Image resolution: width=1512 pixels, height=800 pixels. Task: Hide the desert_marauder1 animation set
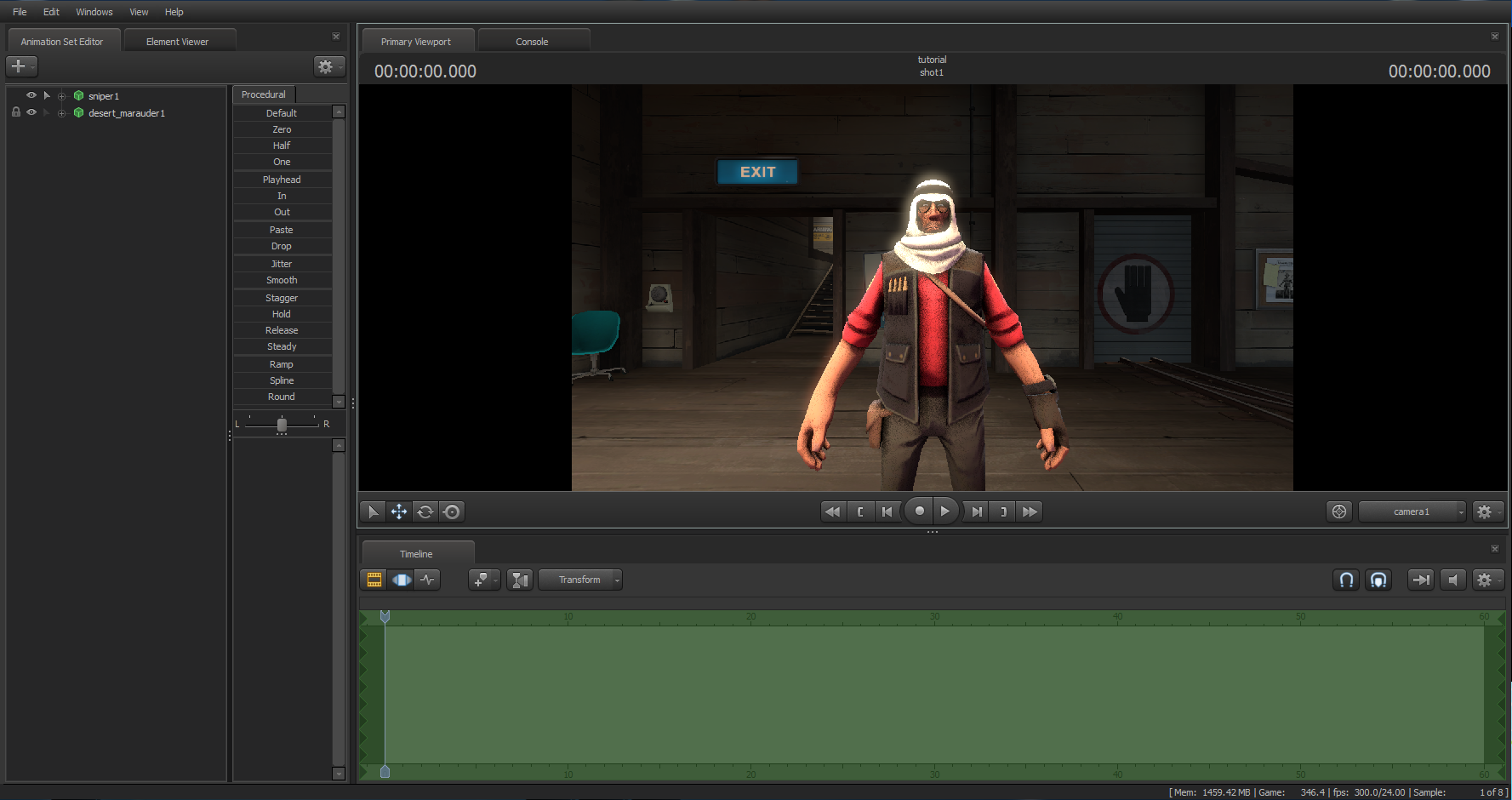coord(31,112)
